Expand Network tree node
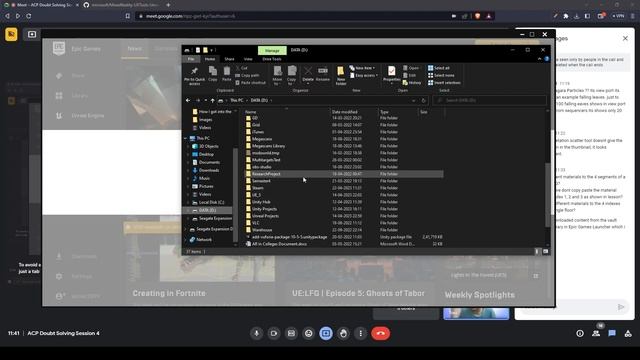This screenshot has height=360, width=640. [x=186, y=240]
